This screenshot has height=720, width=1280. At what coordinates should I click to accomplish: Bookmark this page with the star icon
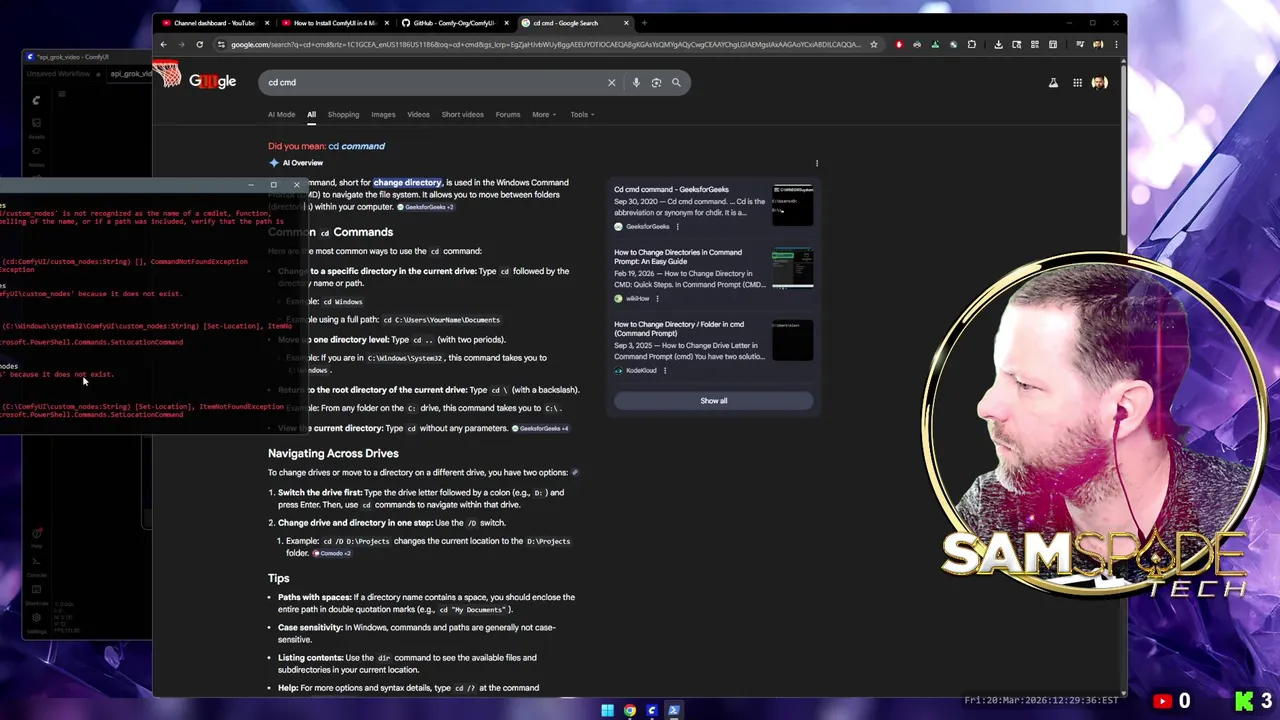pos(873,44)
